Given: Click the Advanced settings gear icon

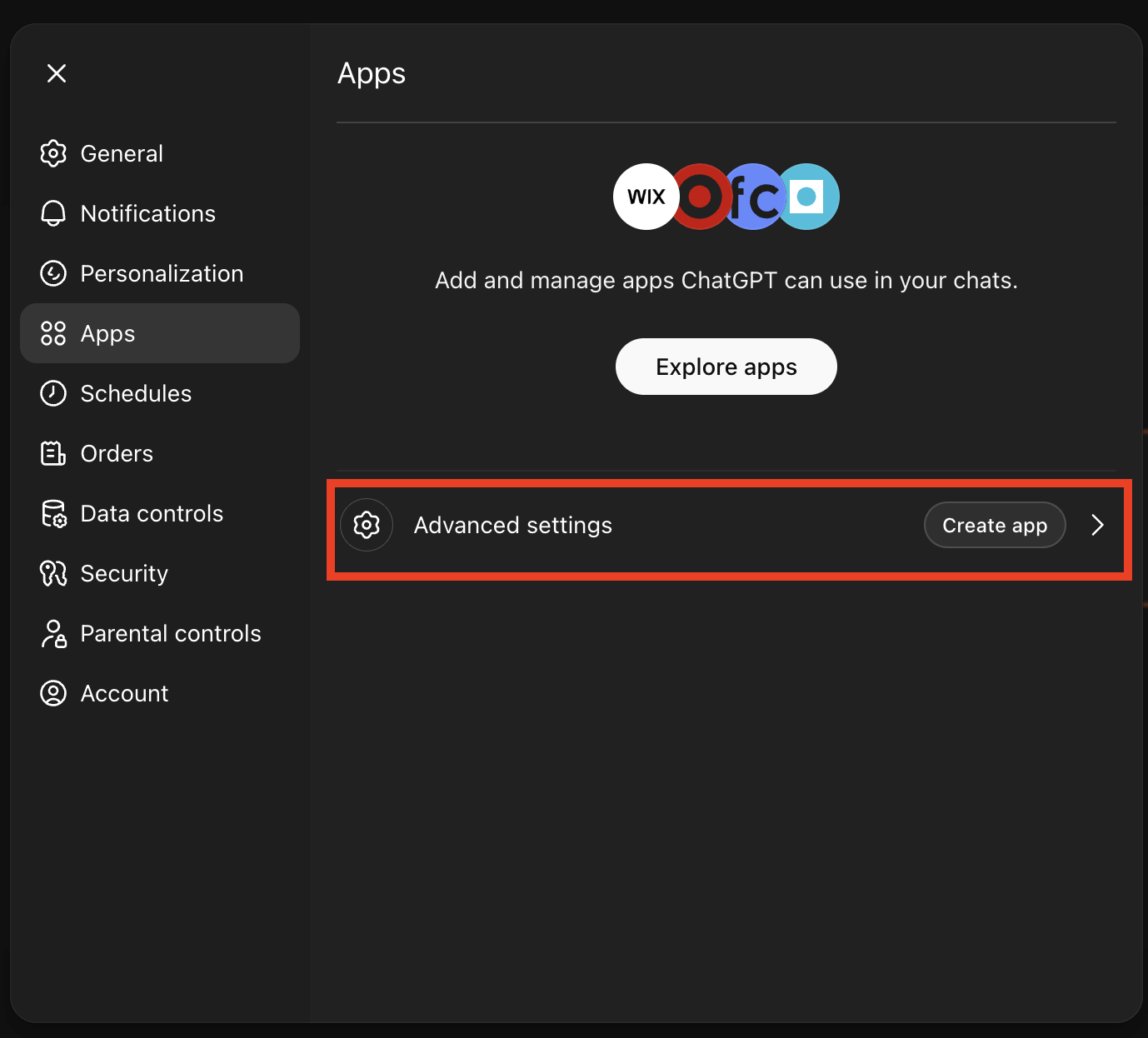Looking at the screenshot, I should coord(367,525).
